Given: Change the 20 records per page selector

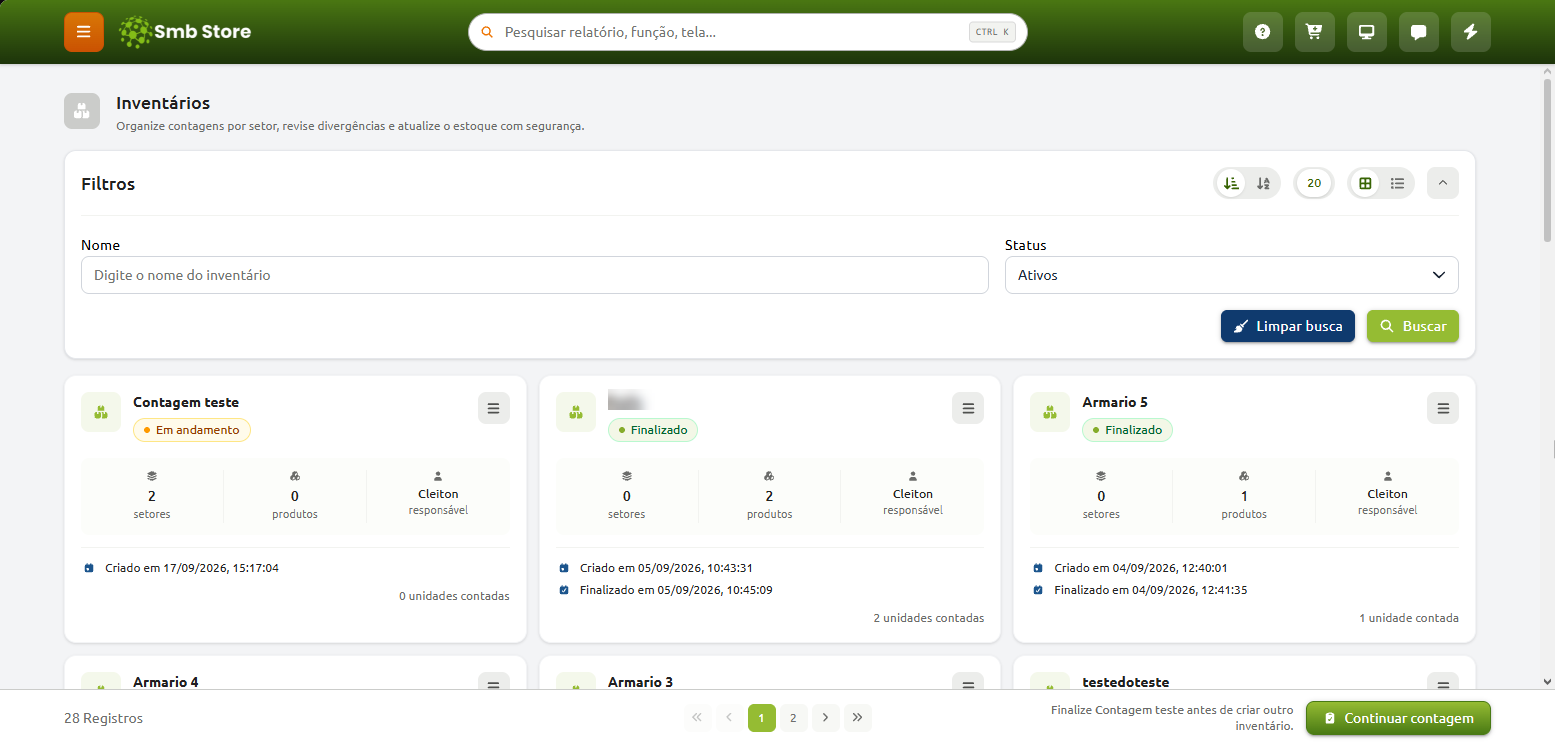Looking at the screenshot, I should point(1314,183).
